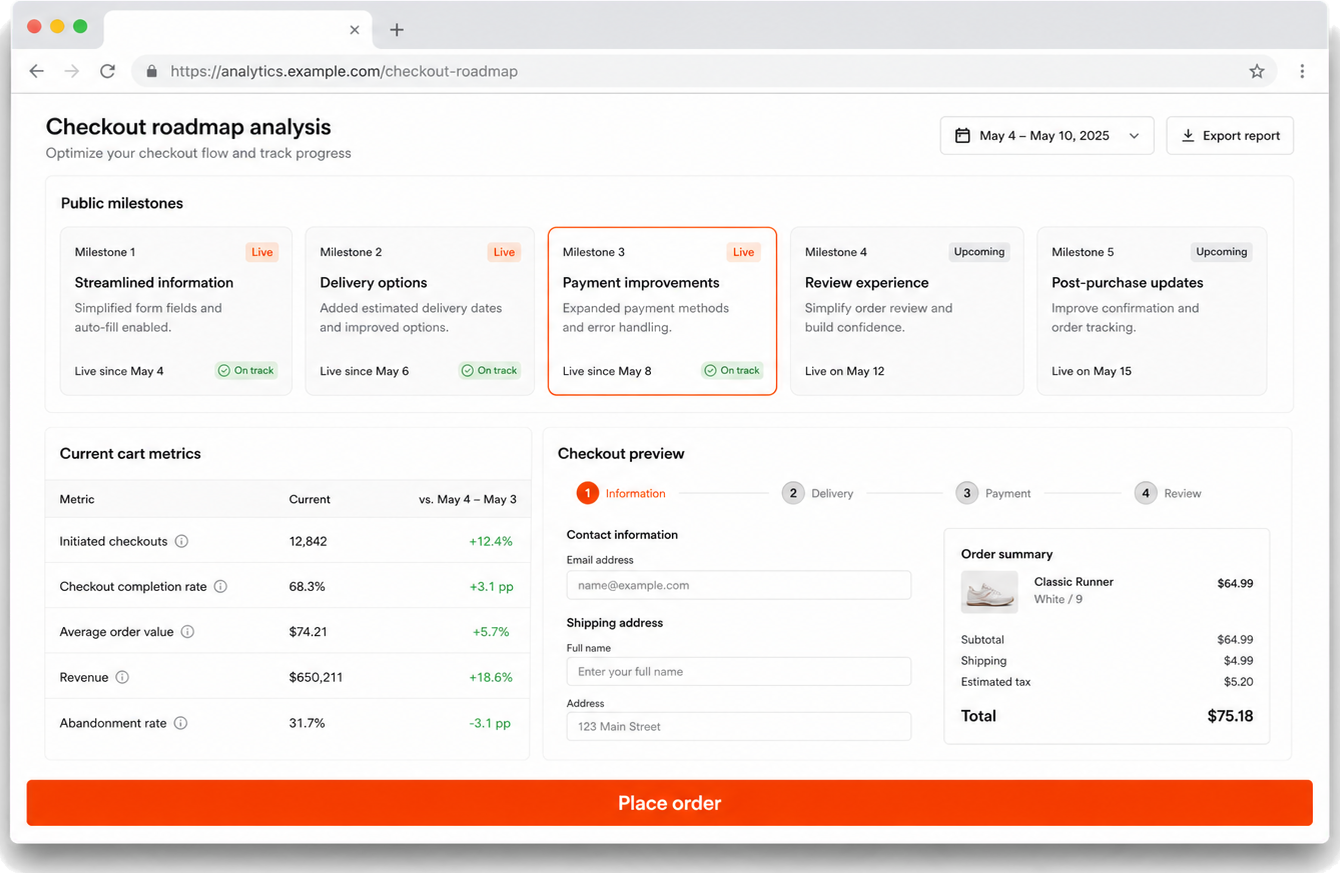This screenshot has width=1340, height=873.
Task: Click the vs. May 4 – May 3 column header
Action: [x=467, y=499]
